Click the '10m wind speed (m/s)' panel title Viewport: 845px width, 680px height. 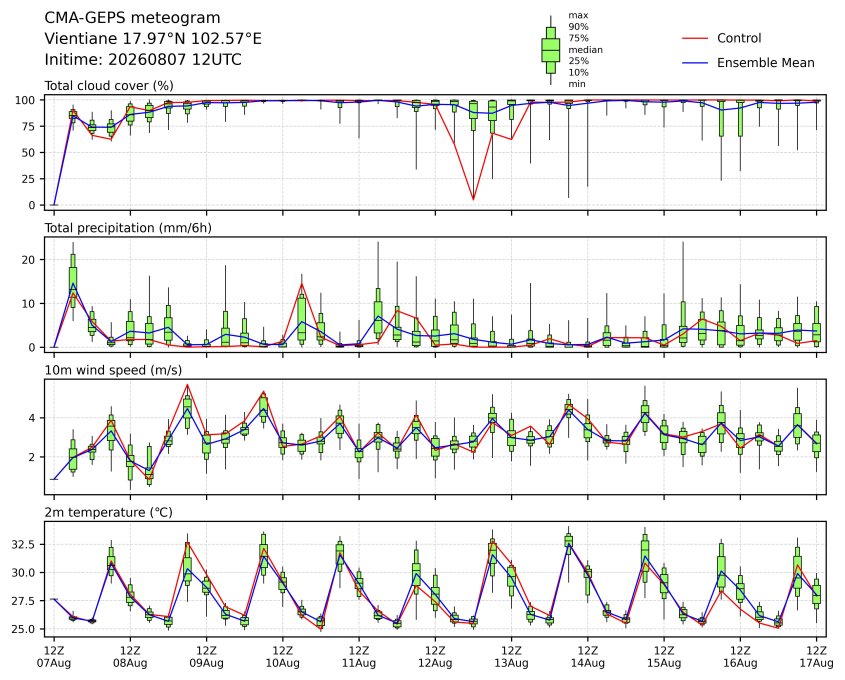tap(113, 370)
